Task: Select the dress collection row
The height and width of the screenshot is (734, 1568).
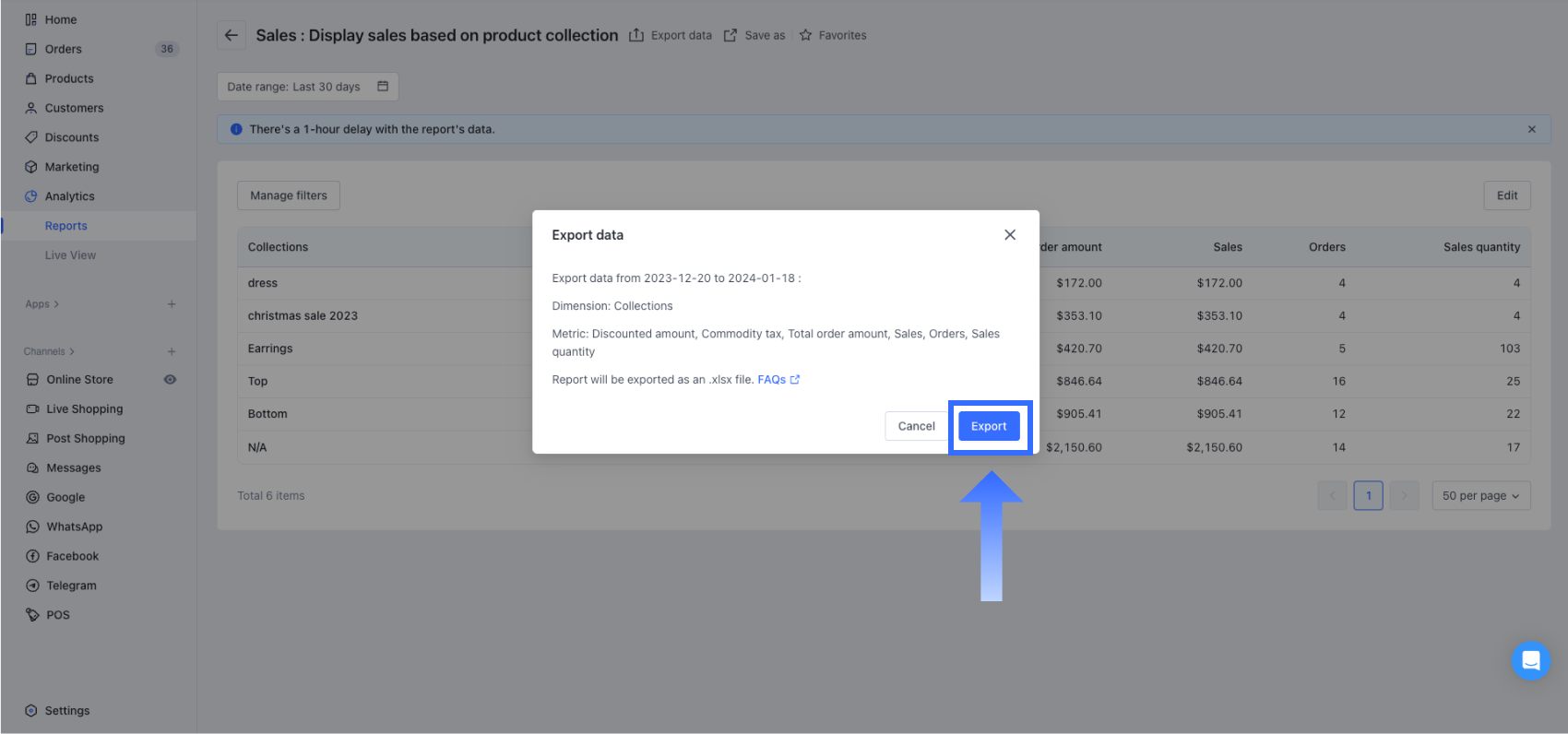Action: point(884,283)
